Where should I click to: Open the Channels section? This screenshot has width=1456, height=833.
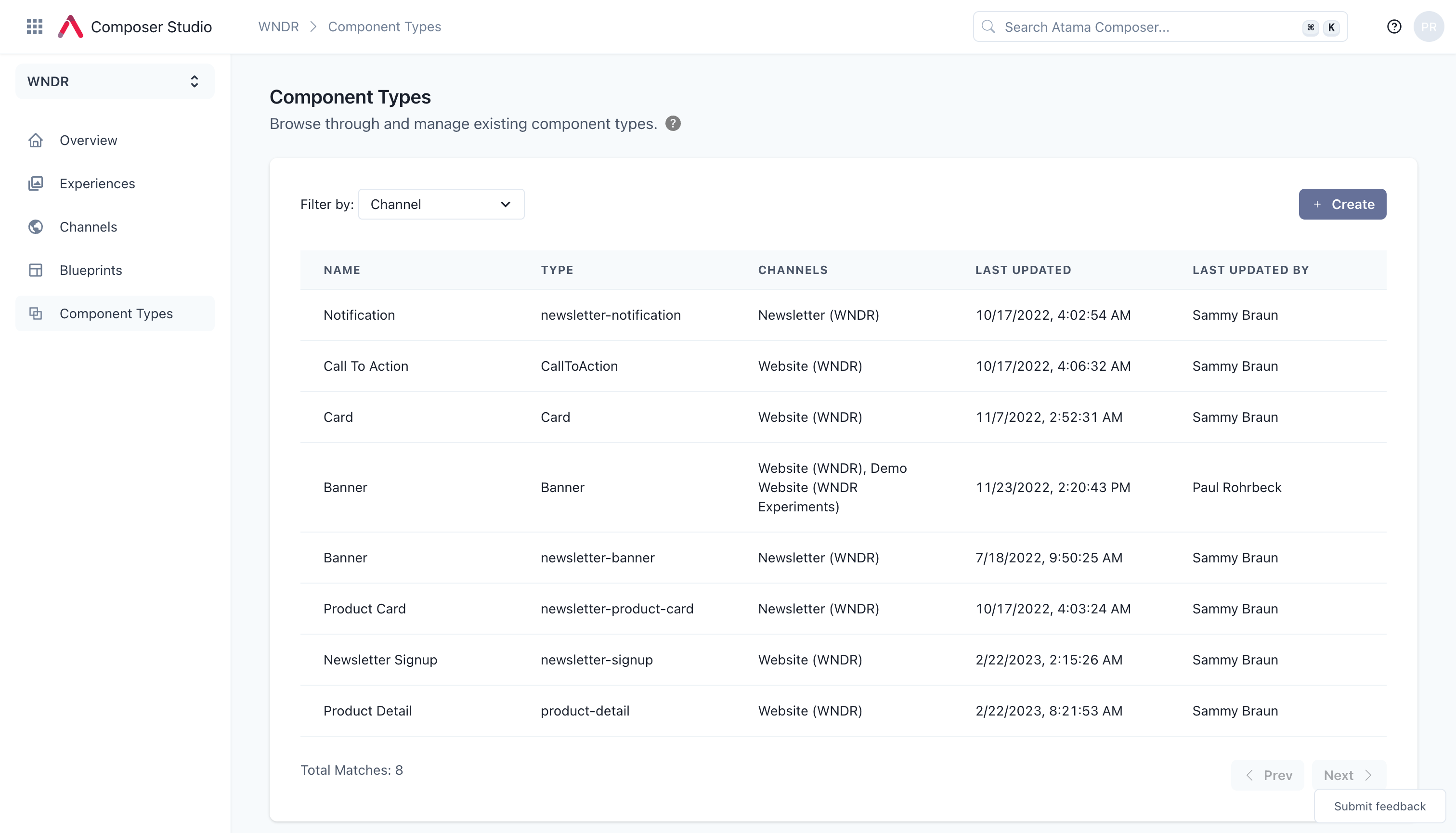click(88, 226)
